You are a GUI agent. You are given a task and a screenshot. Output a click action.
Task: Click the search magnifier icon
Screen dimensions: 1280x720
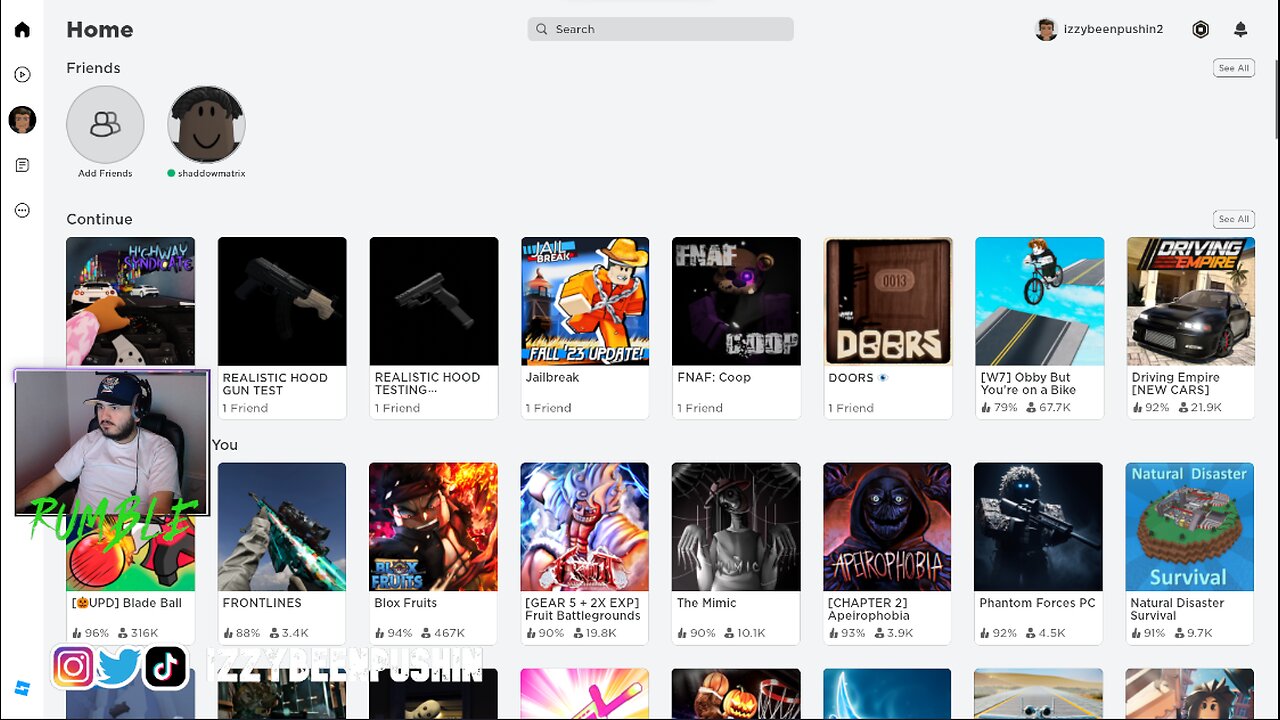tap(542, 29)
